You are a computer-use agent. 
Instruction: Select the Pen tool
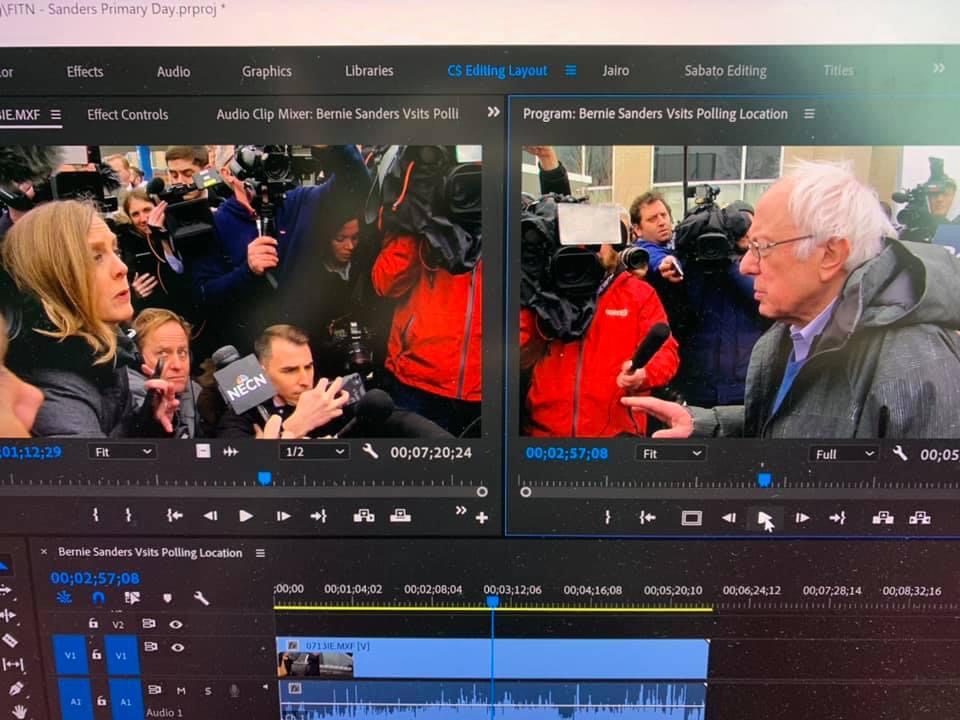[x=16, y=688]
